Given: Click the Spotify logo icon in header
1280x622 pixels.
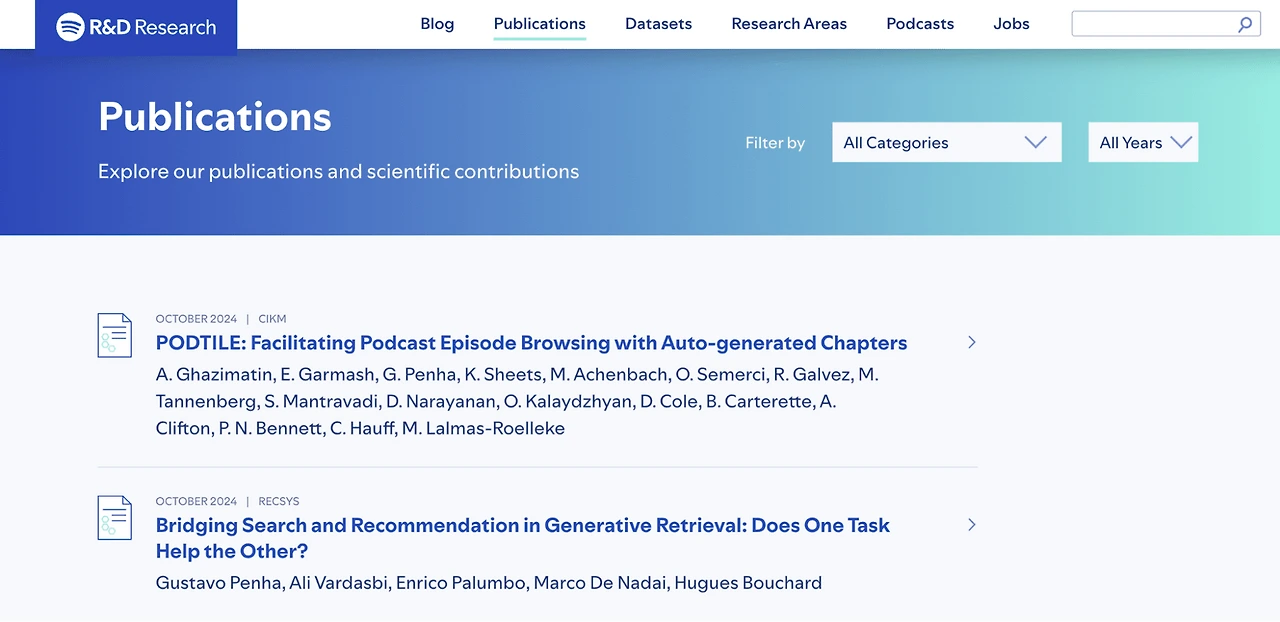Looking at the screenshot, I should click(70, 27).
